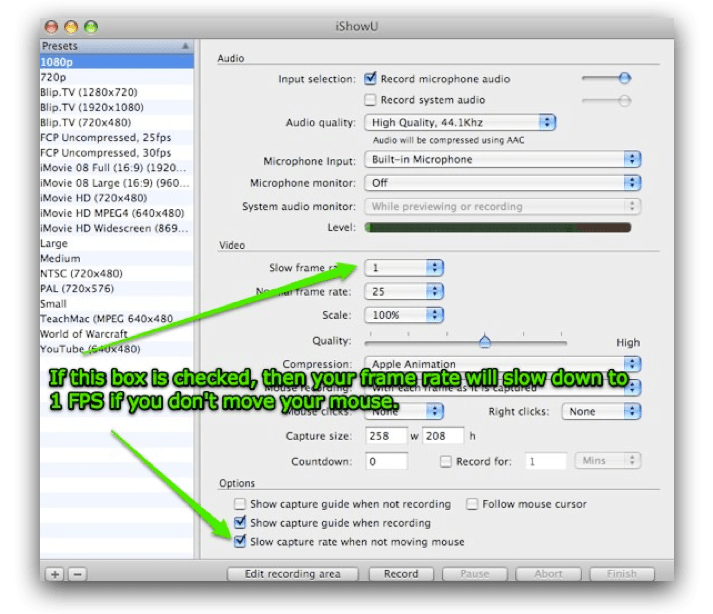Select the Blip.TV (1920x1080) preset

pos(117,107)
